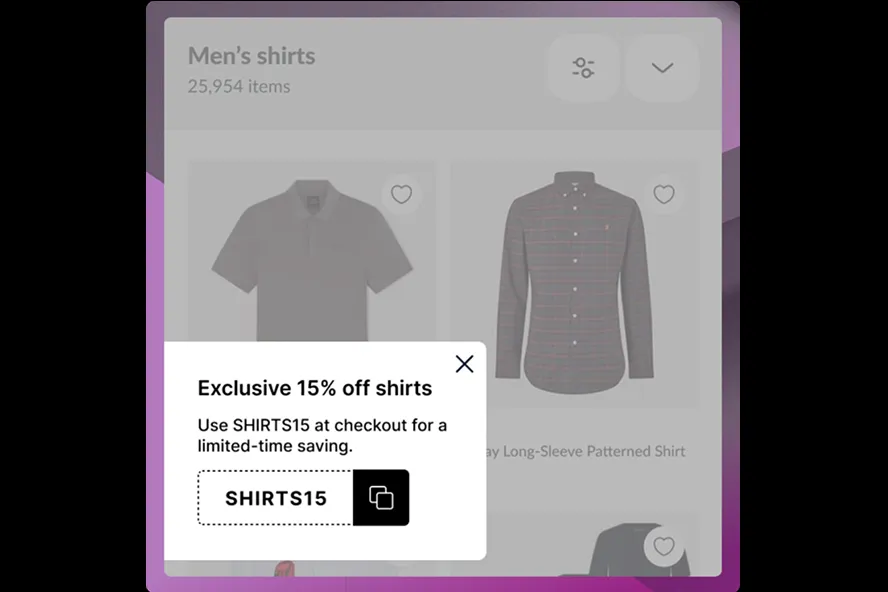The height and width of the screenshot is (592, 888).
Task: Expand the sort chevron dropdown
Action: tap(661, 68)
